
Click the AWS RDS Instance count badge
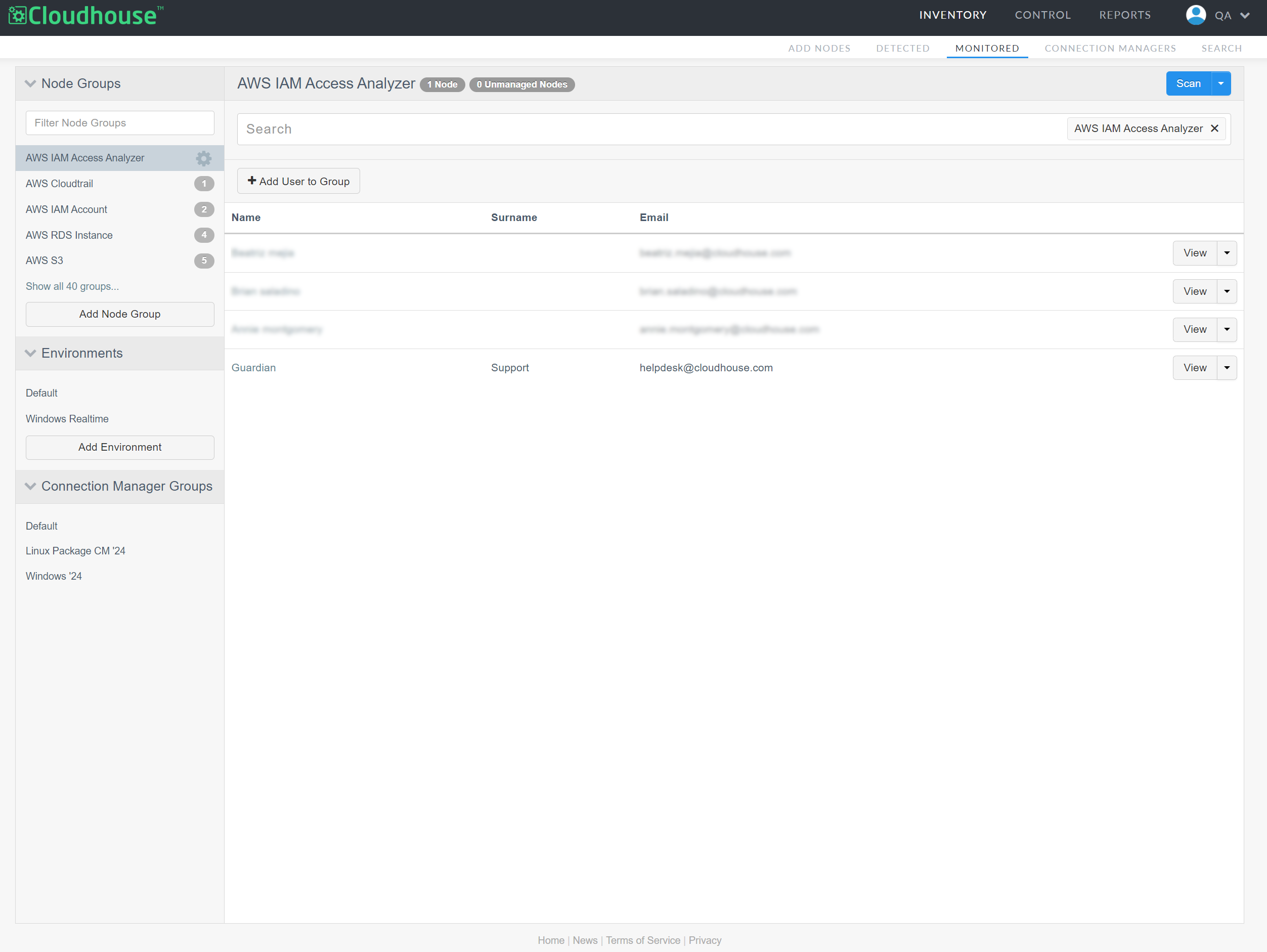pyautogui.click(x=204, y=235)
